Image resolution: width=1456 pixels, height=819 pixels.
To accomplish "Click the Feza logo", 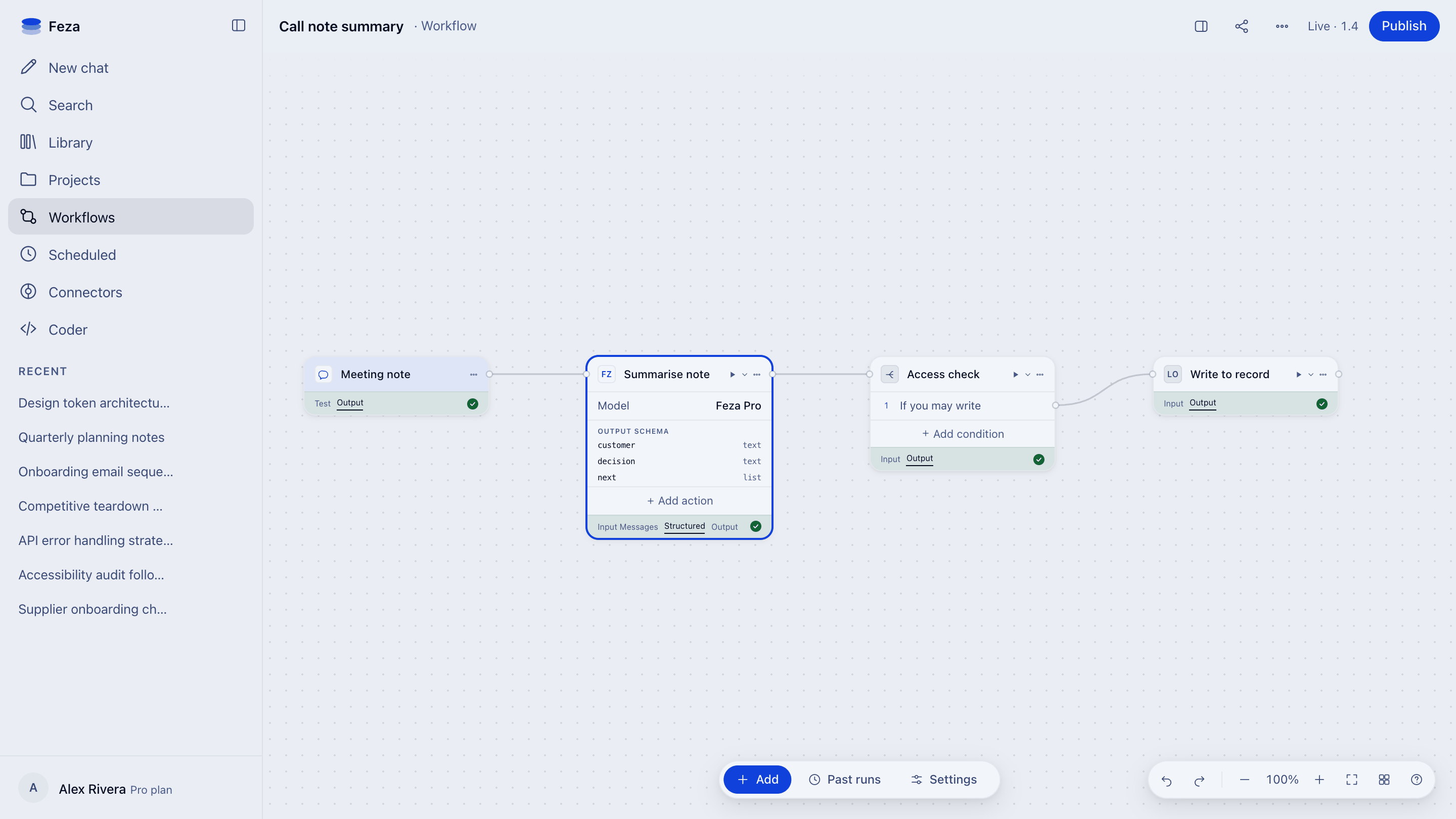I will click(x=31, y=26).
